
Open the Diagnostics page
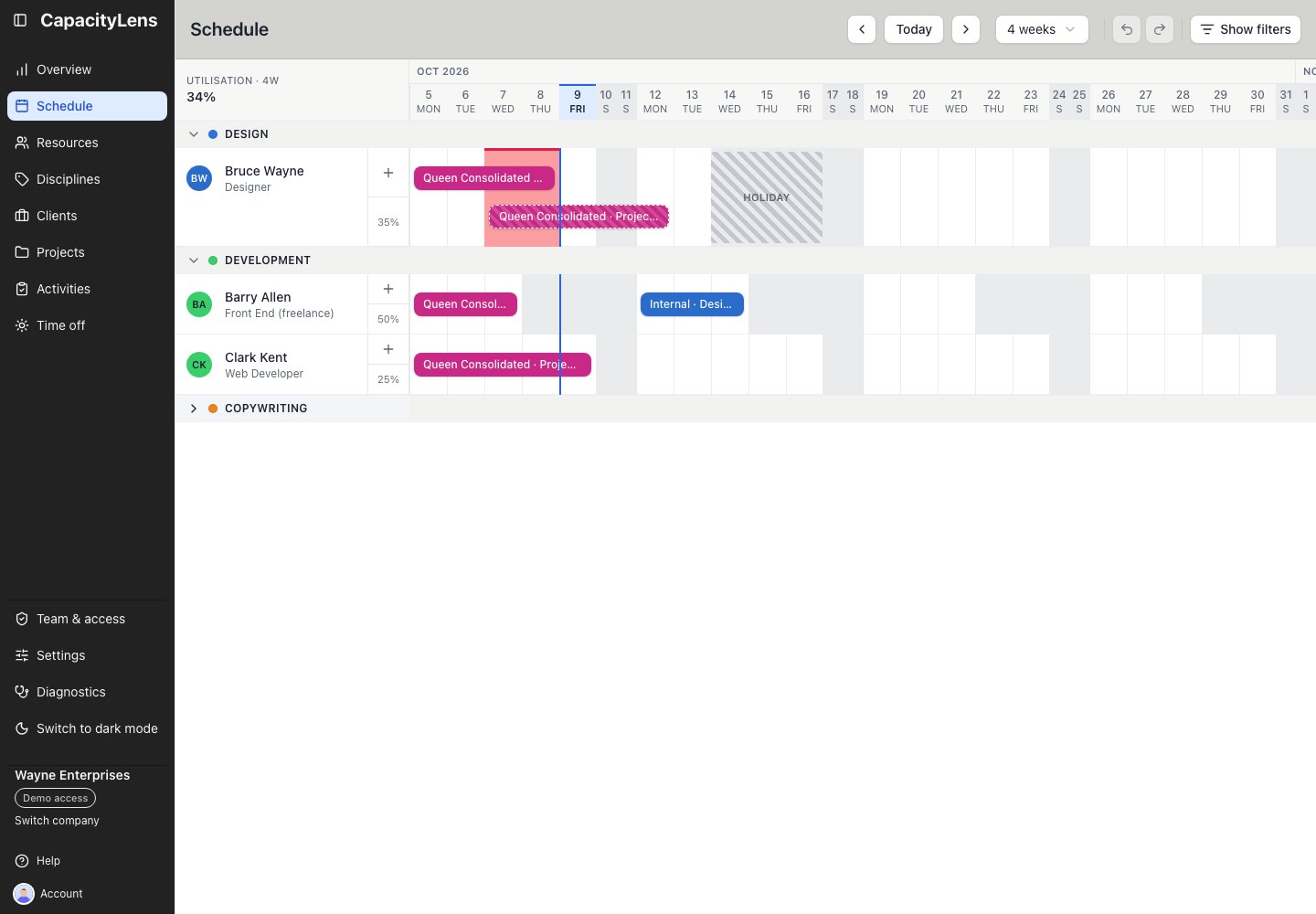[x=87, y=692]
